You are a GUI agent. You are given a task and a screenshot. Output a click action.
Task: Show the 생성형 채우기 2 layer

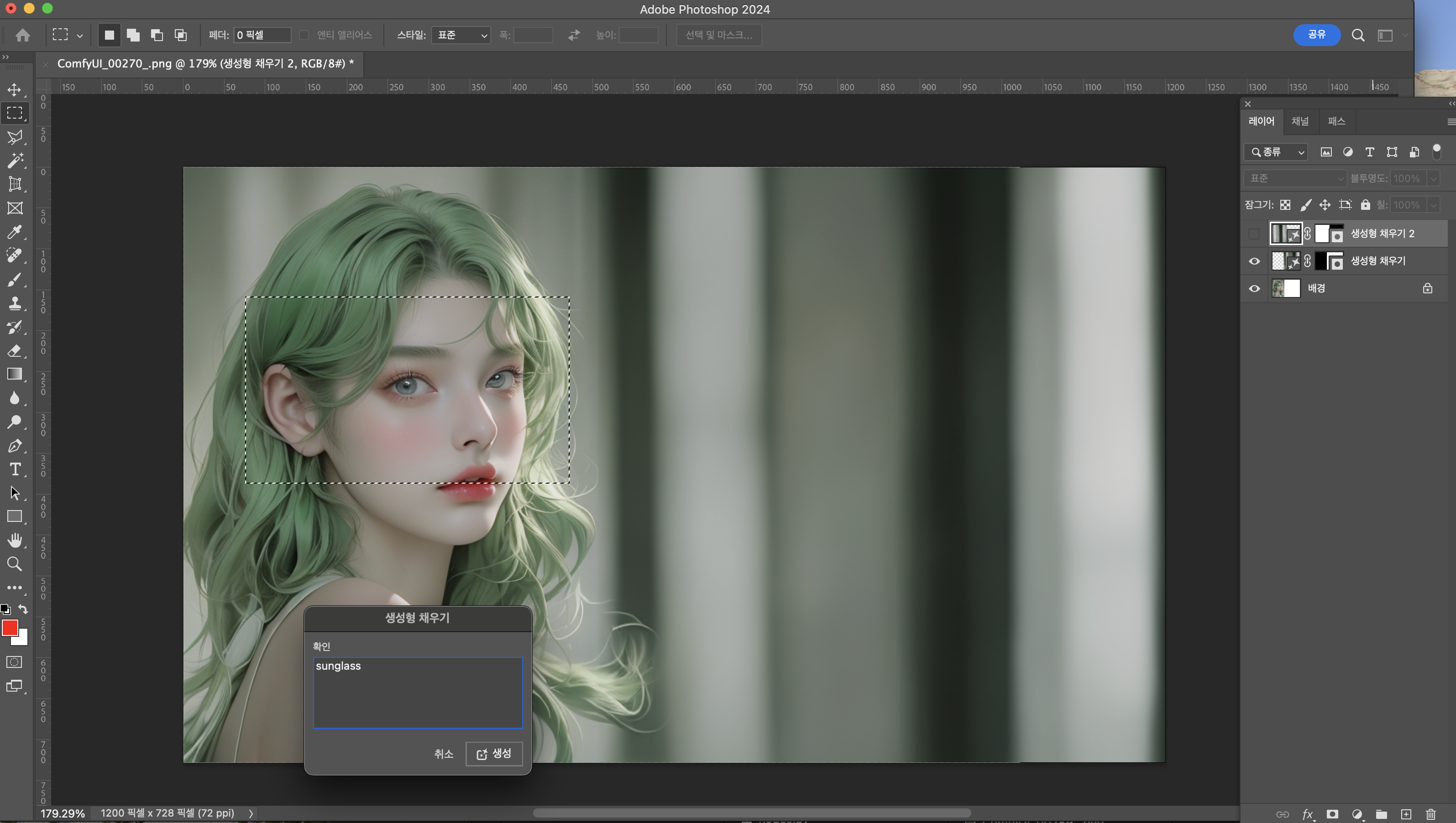coord(1254,234)
